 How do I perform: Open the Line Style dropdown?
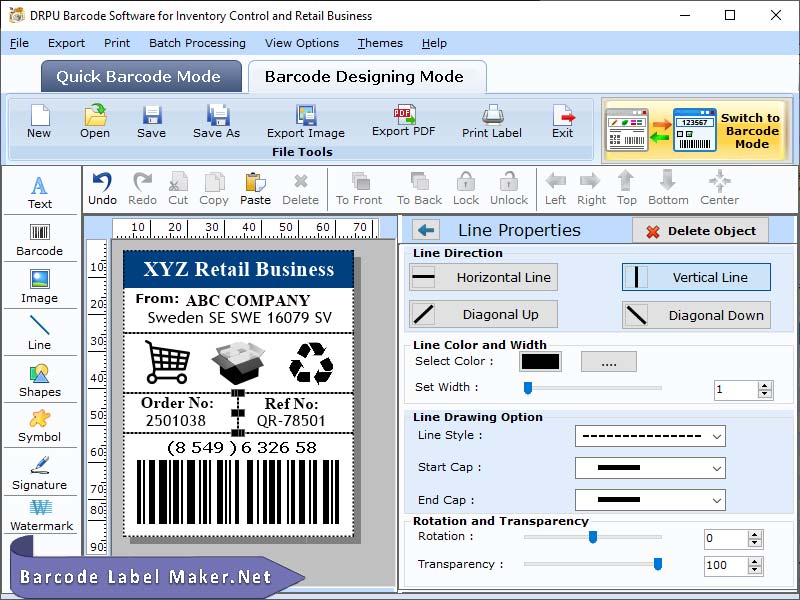coord(650,436)
